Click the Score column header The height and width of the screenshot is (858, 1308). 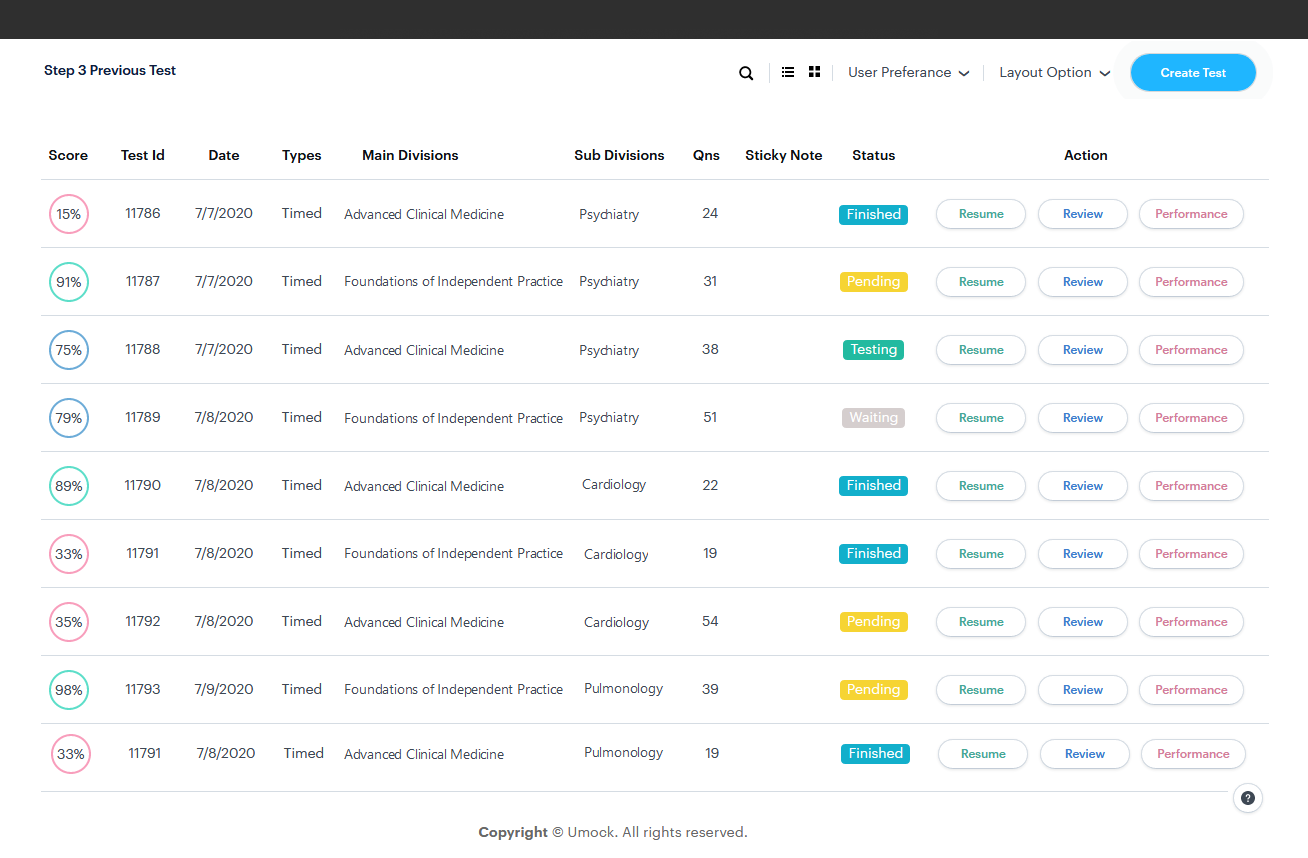point(68,156)
